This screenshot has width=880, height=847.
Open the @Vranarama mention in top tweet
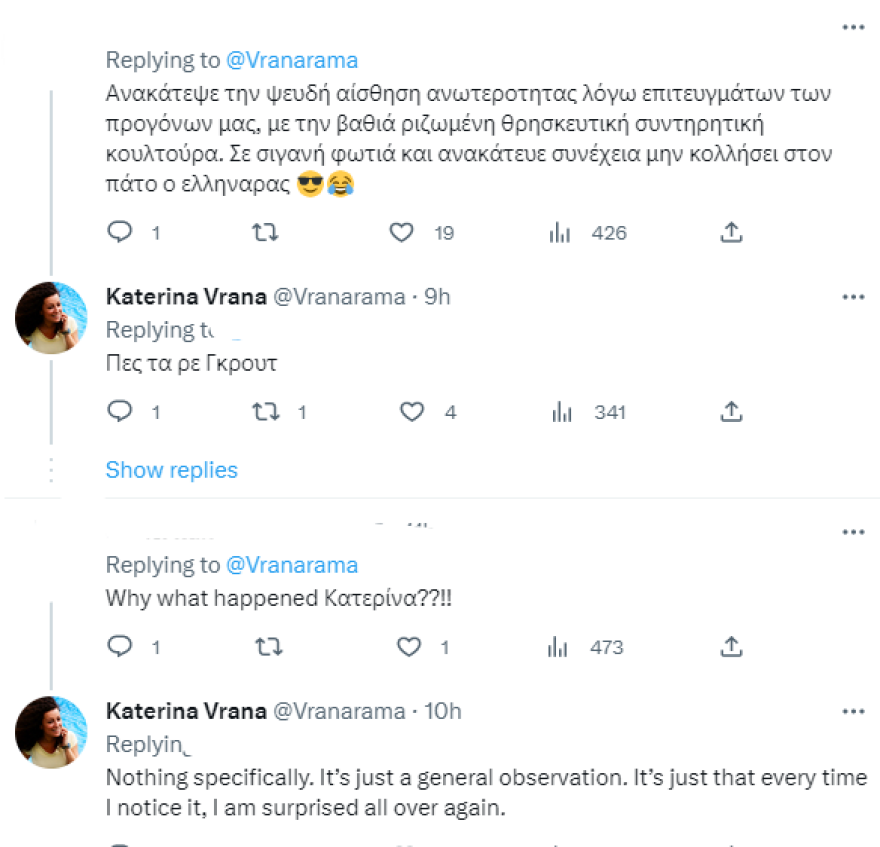pyautogui.click(x=292, y=60)
